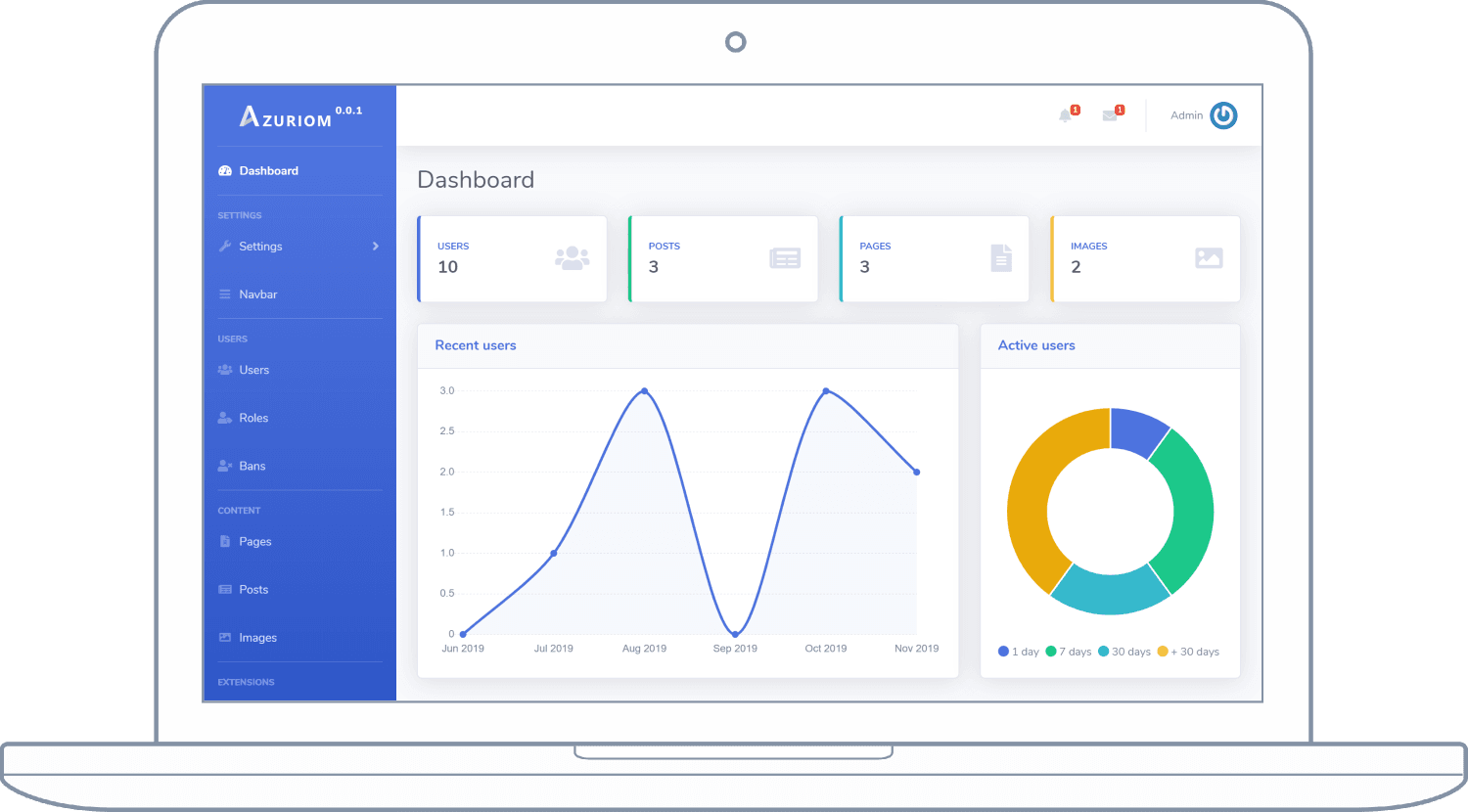Image resolution: width=1468 pixels, height=812 pixels.
Task: Click the Aug 2019 data point on chart
Action: click(644, 391)
